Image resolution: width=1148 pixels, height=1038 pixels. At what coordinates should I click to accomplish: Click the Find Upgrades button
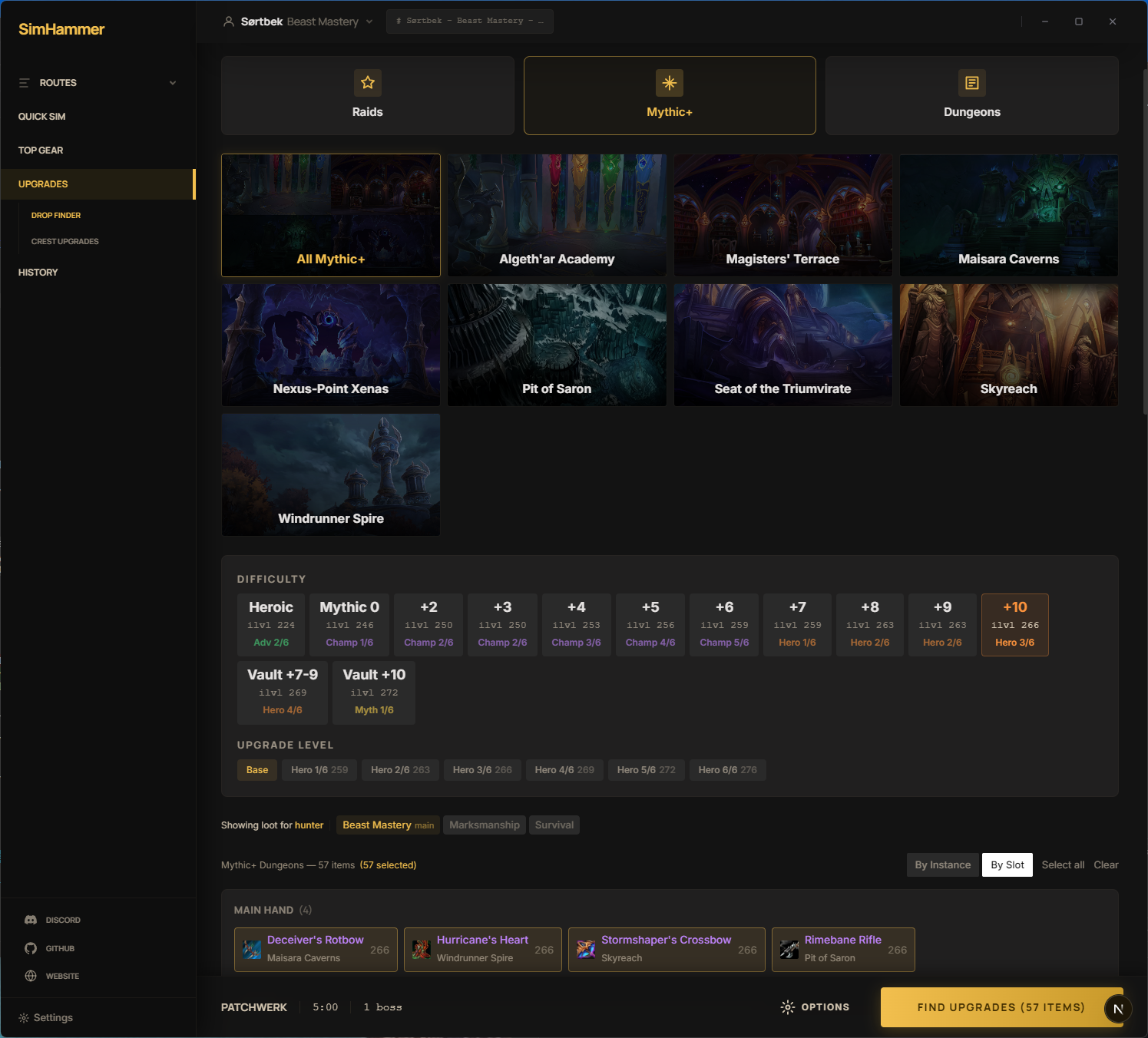click(1000, 1007)
